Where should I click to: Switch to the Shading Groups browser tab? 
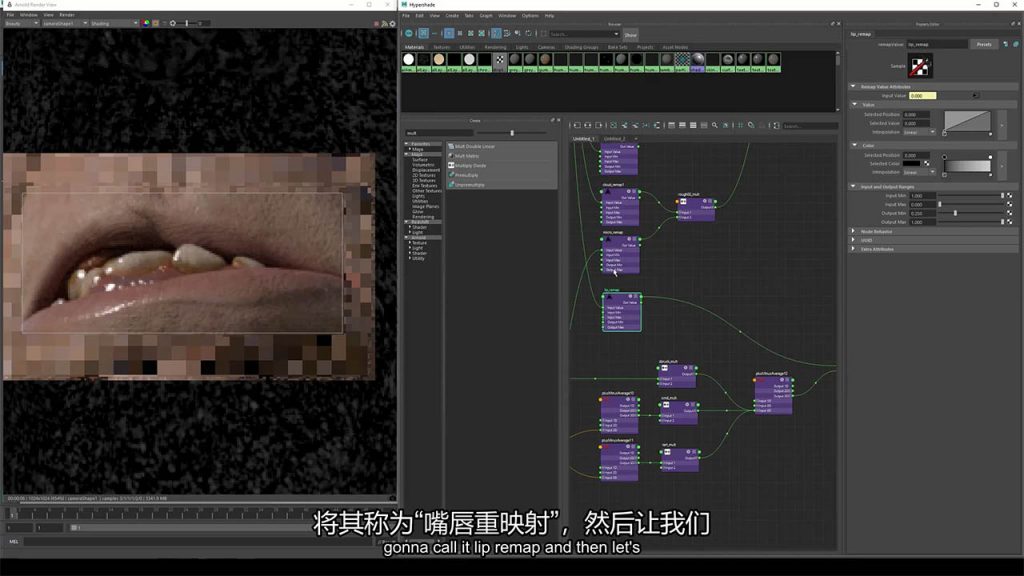(581, 47)
